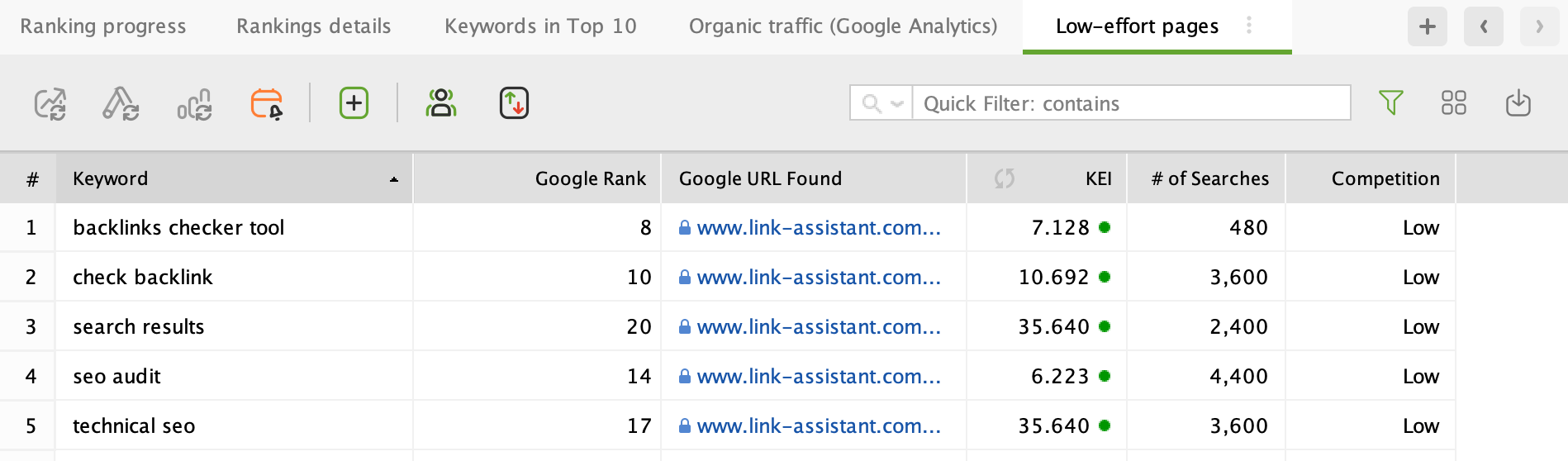This screenshot has width=1568, height=461.
Task: Open the Quick Filter search mode dropdown
Action: pos(881,103)
